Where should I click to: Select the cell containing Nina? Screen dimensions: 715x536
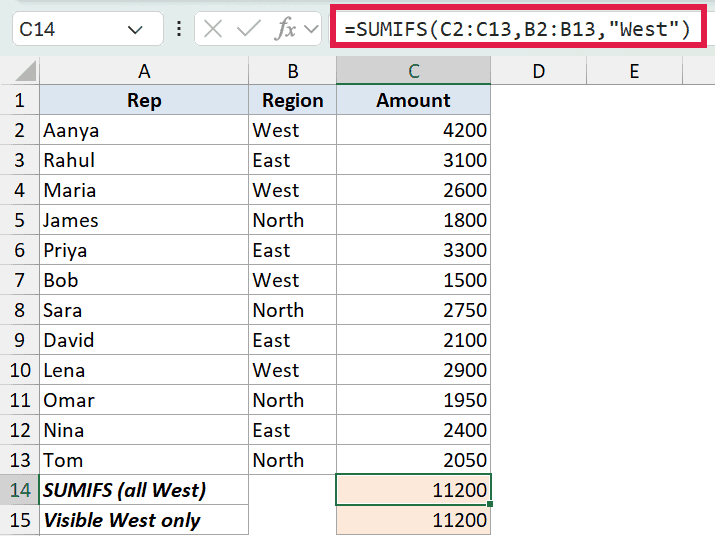(144, 430)
